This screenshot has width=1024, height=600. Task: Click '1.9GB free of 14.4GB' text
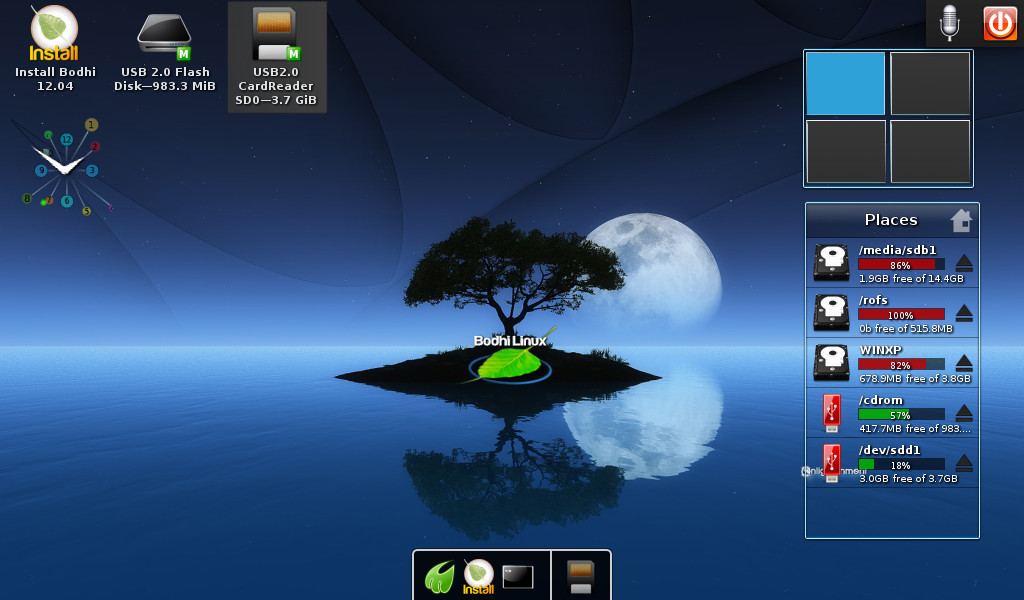(911, 279)
